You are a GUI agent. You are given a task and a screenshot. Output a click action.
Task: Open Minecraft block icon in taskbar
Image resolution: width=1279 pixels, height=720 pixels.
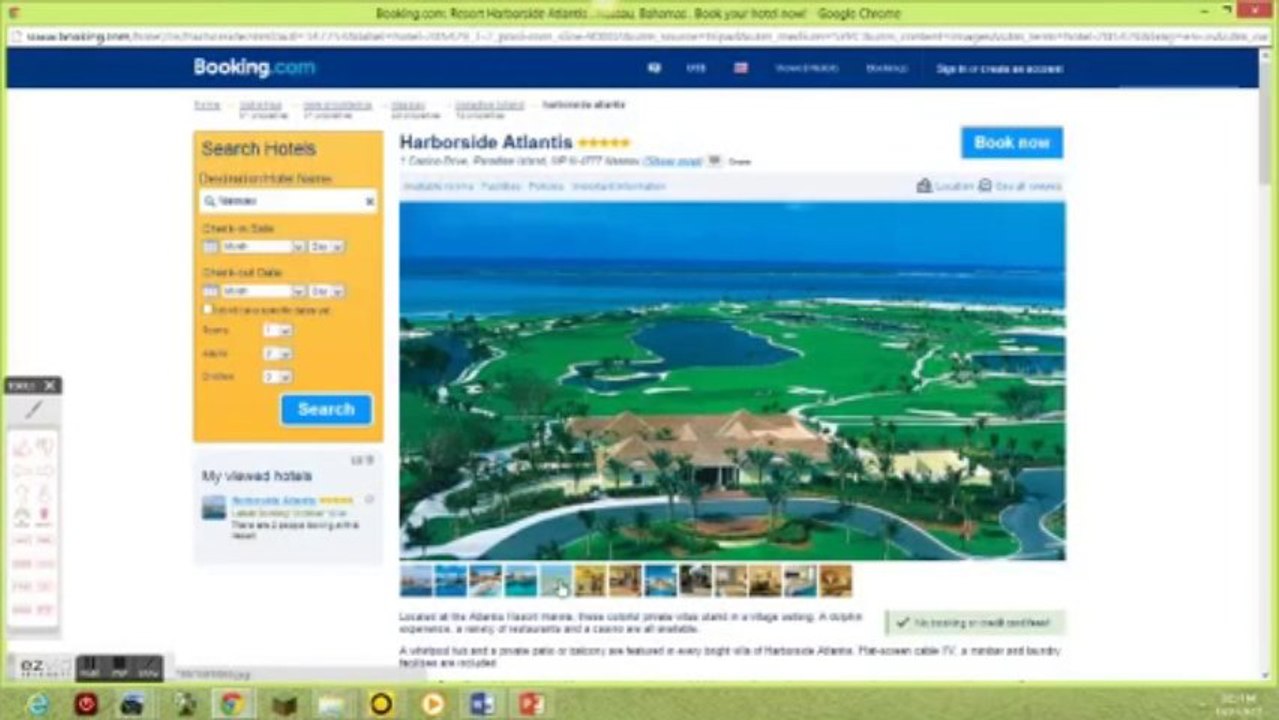click(x=284, y=704)
